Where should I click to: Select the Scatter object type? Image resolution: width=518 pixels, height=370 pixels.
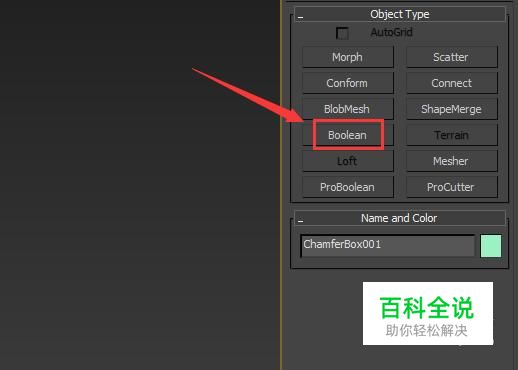(x=452, y=57)
